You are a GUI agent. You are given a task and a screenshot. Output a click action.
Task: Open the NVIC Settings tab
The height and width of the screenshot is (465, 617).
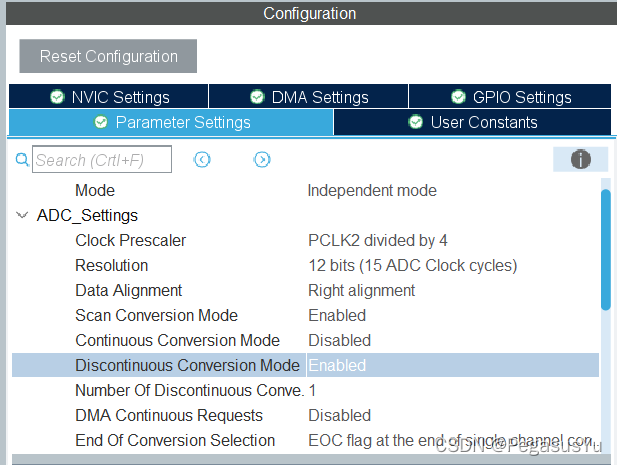(x=109, y=96)
